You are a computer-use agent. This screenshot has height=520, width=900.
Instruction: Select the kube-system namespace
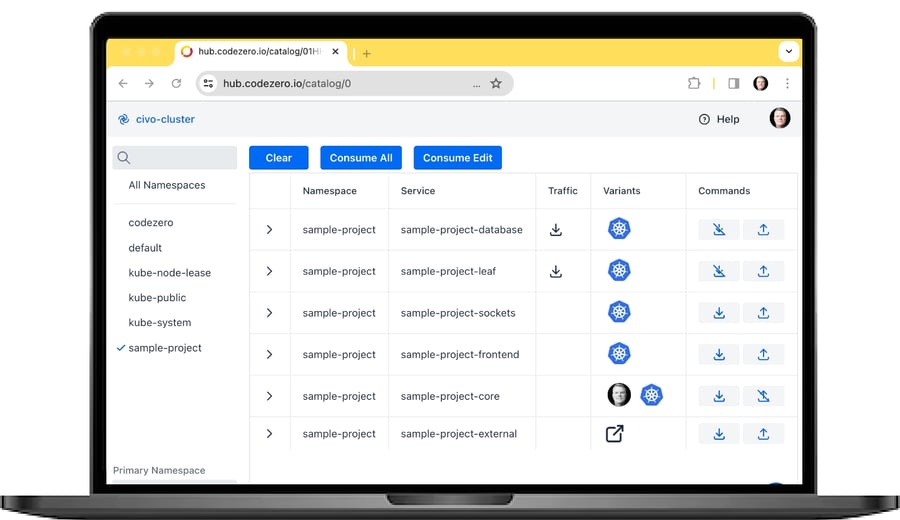tap(160, 323)
